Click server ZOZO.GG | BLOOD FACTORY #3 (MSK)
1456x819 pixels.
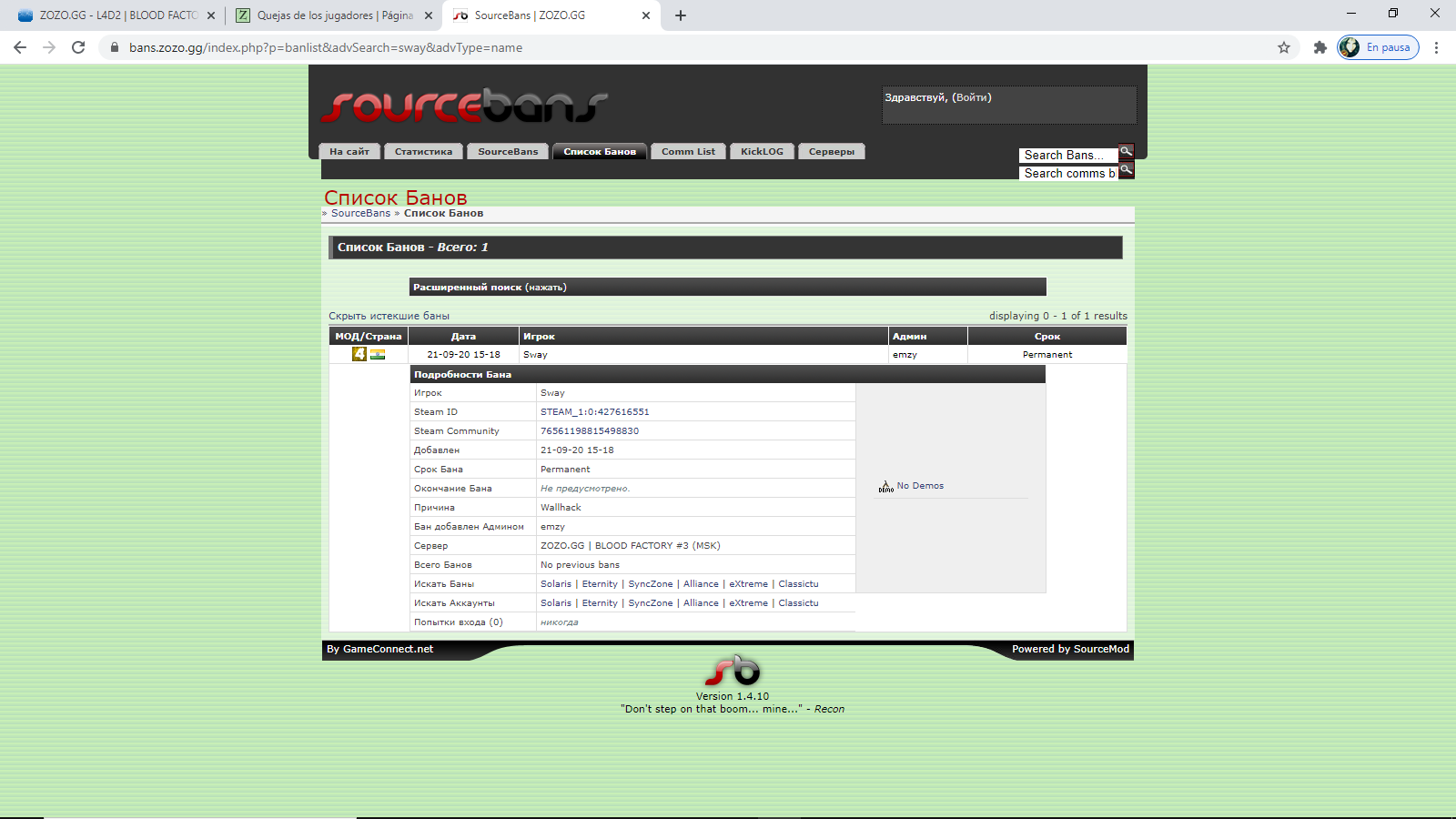tap(631, 546)
